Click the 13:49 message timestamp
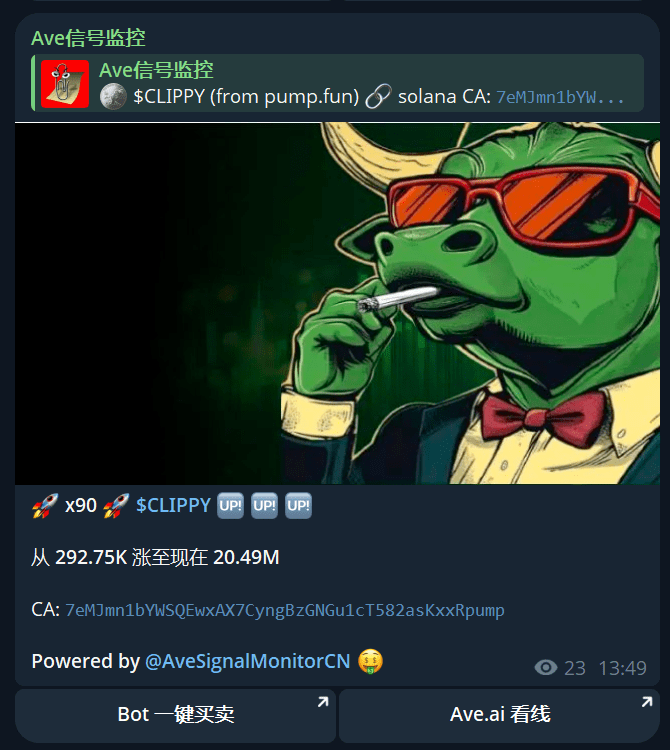Image resolution: width=670 pixels, height=750 pixels. pos(623,668)
